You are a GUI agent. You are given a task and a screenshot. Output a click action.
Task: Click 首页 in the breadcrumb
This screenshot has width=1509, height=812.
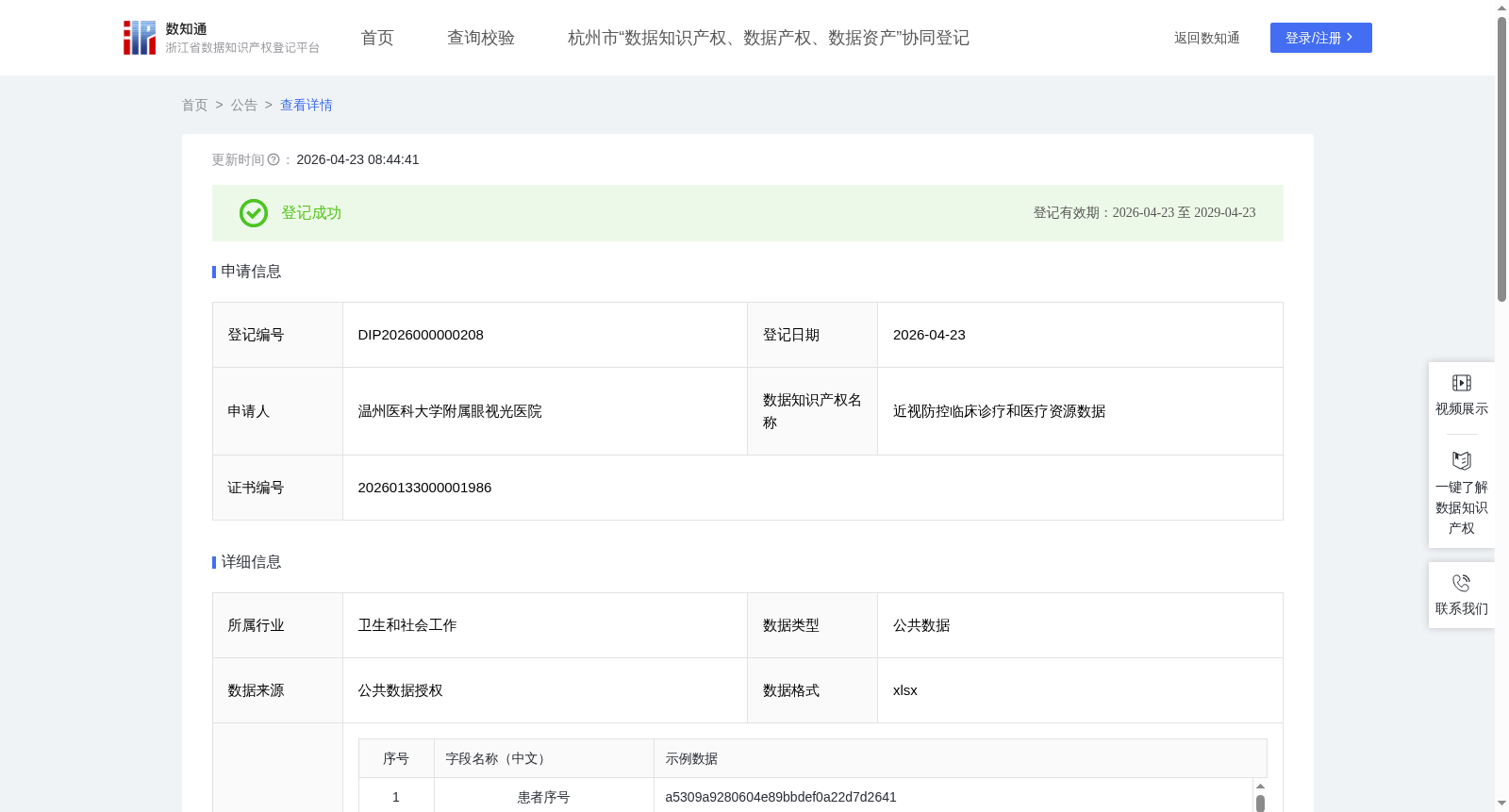pyautogui.click(x=194, y=106)
